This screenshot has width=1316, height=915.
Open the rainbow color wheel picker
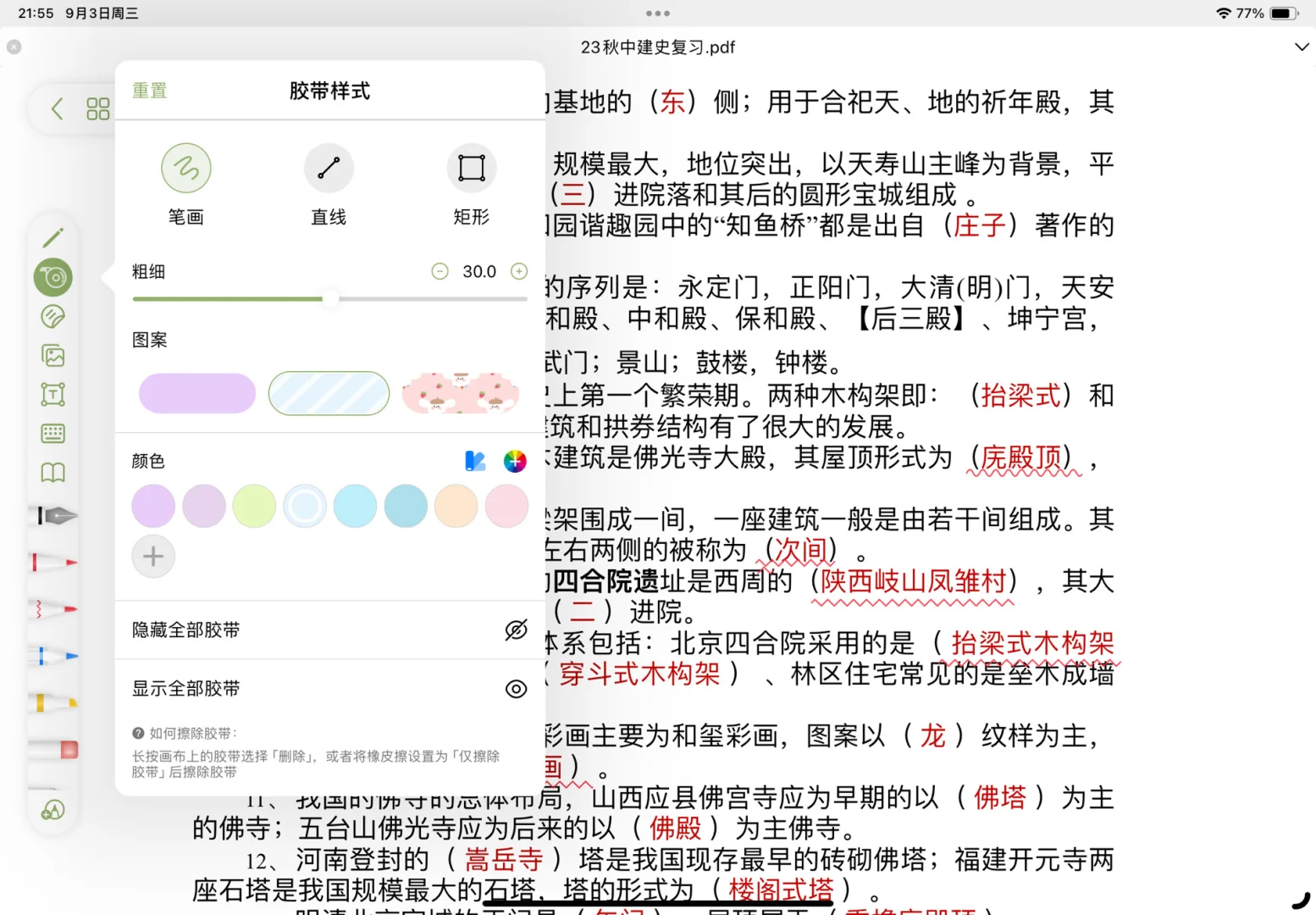[515, 461]
